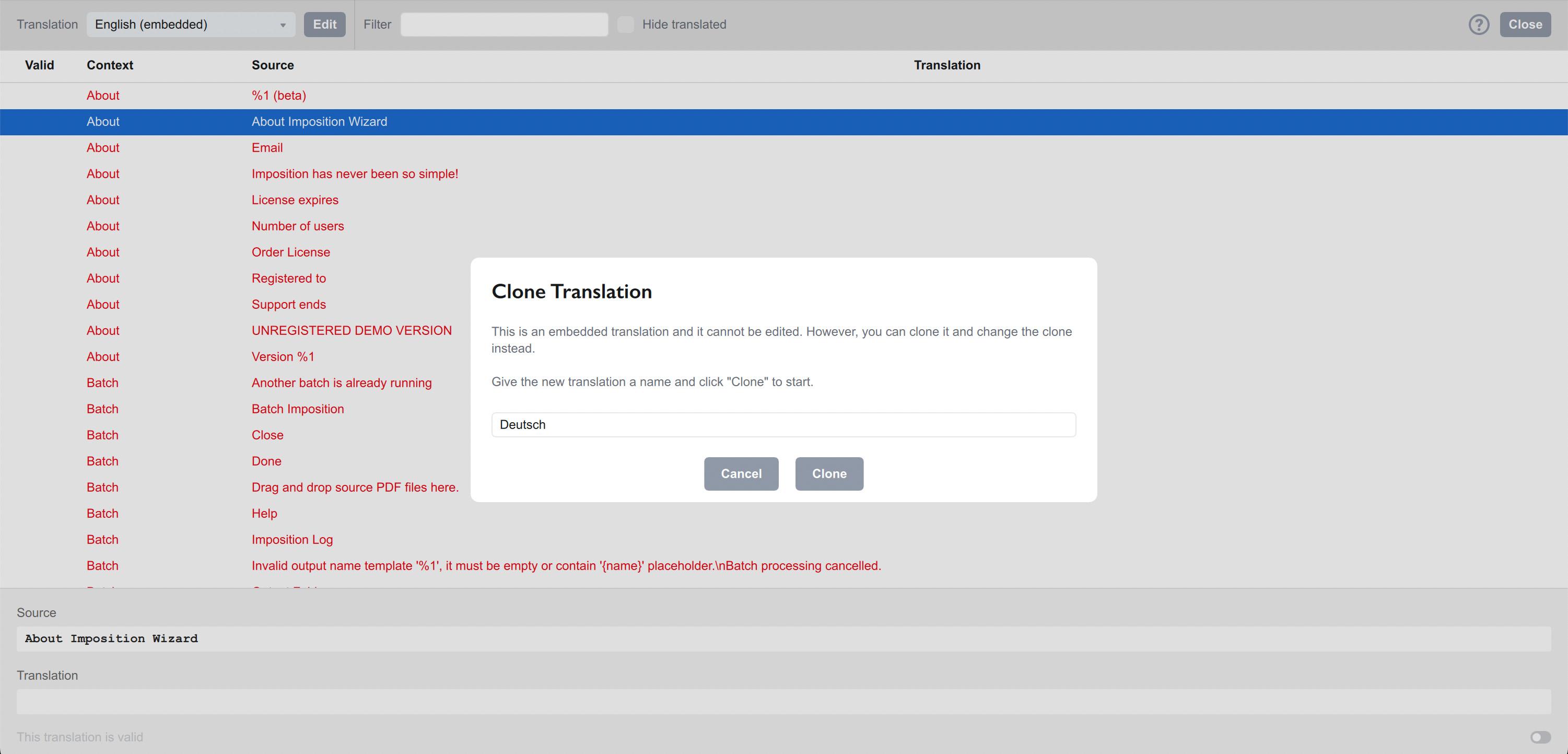Close the translation editor
The image size is (1568, 754).
tap(1525, 25)
